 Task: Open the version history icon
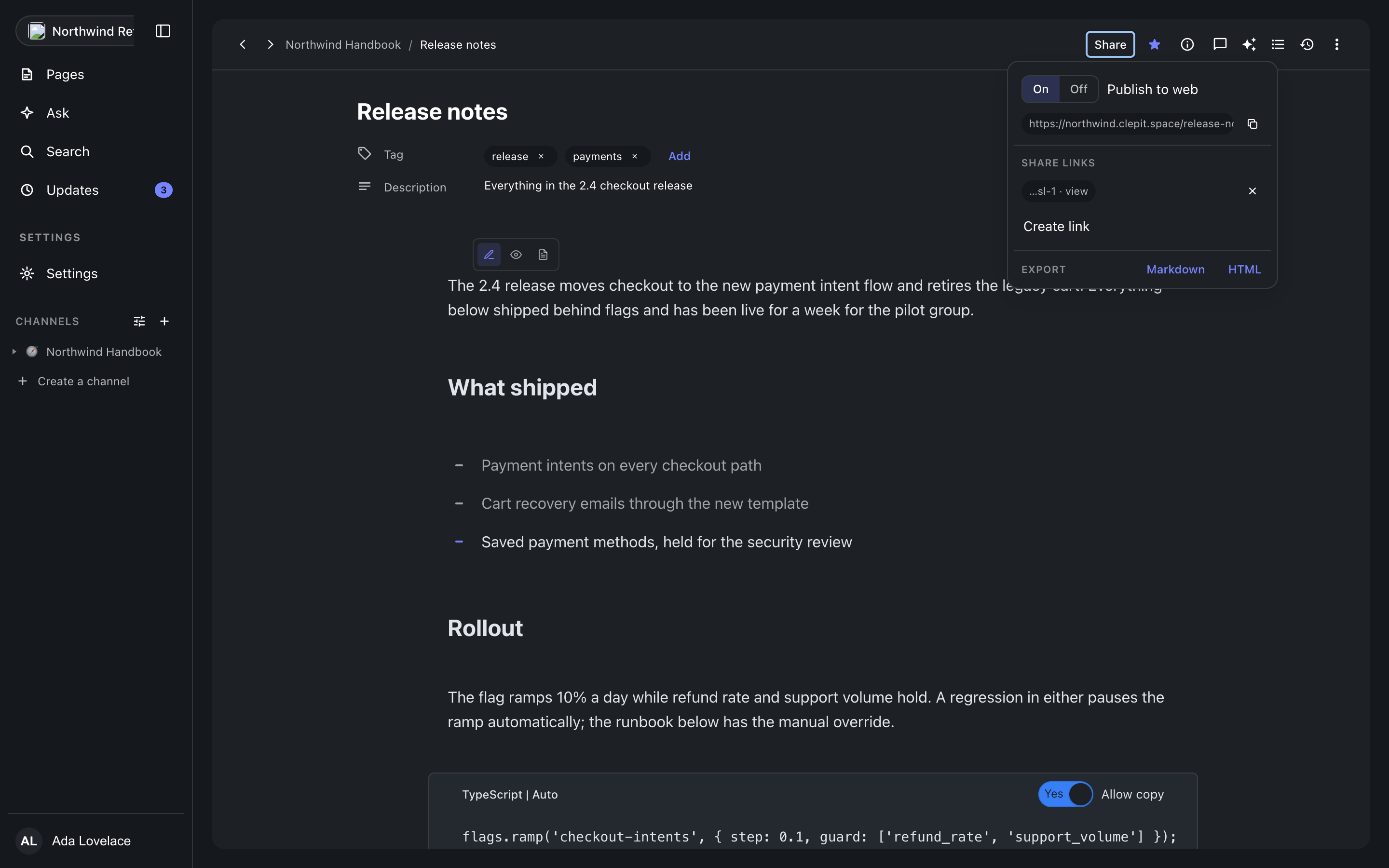1307,44
